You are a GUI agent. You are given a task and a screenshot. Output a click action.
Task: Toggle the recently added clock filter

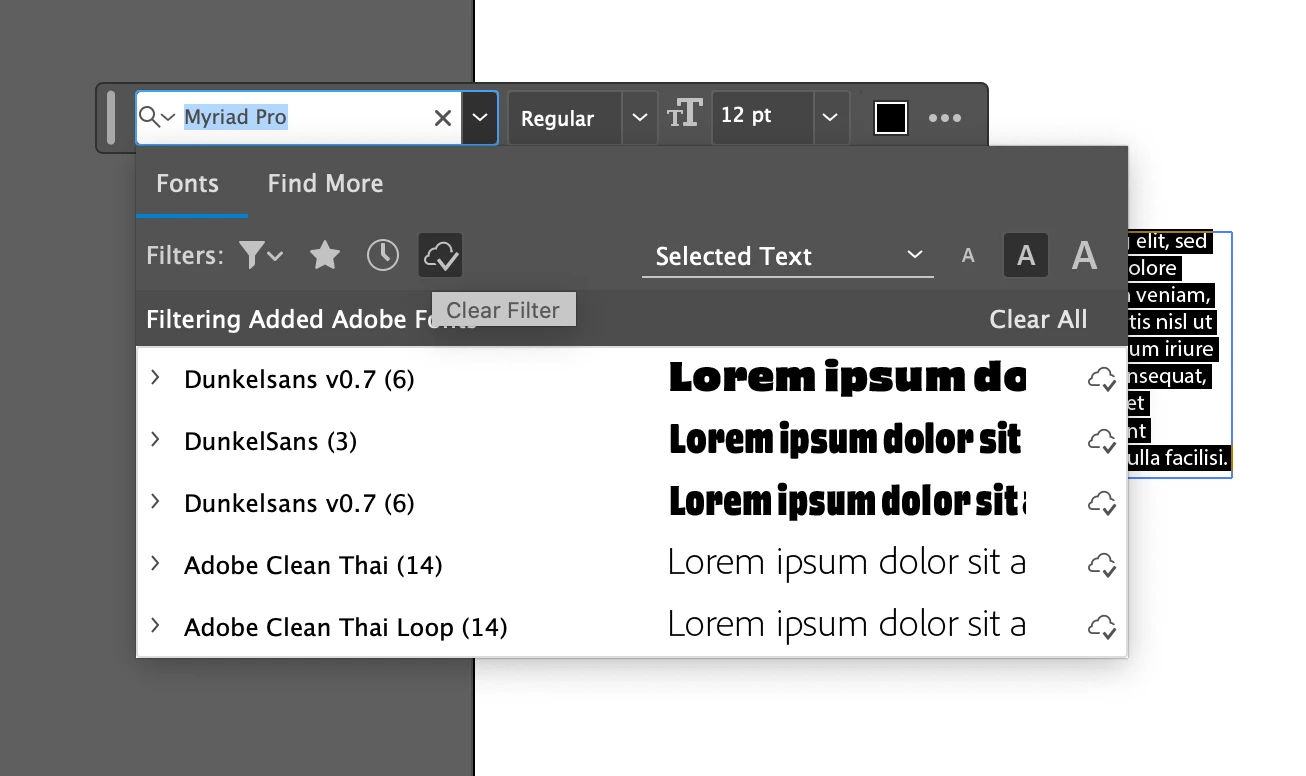pyautogui.click(x=383, y=256)
